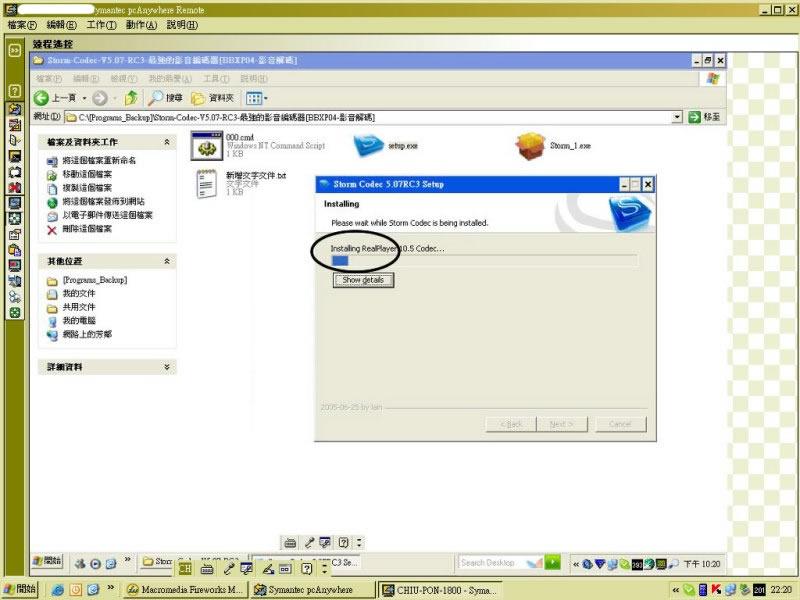Open the 我的最愛(A) menu in Explorer

[x=170, y=79]
